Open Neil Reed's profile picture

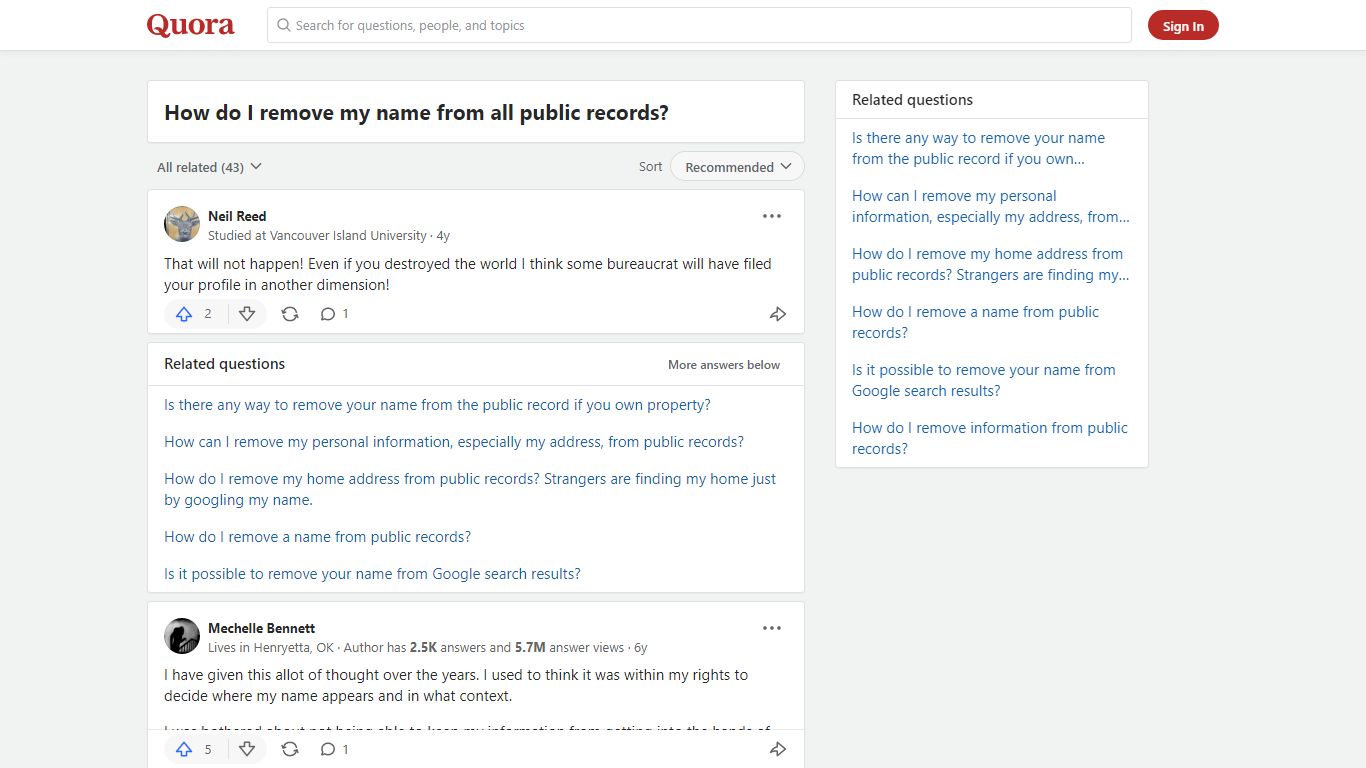(182, 224)
